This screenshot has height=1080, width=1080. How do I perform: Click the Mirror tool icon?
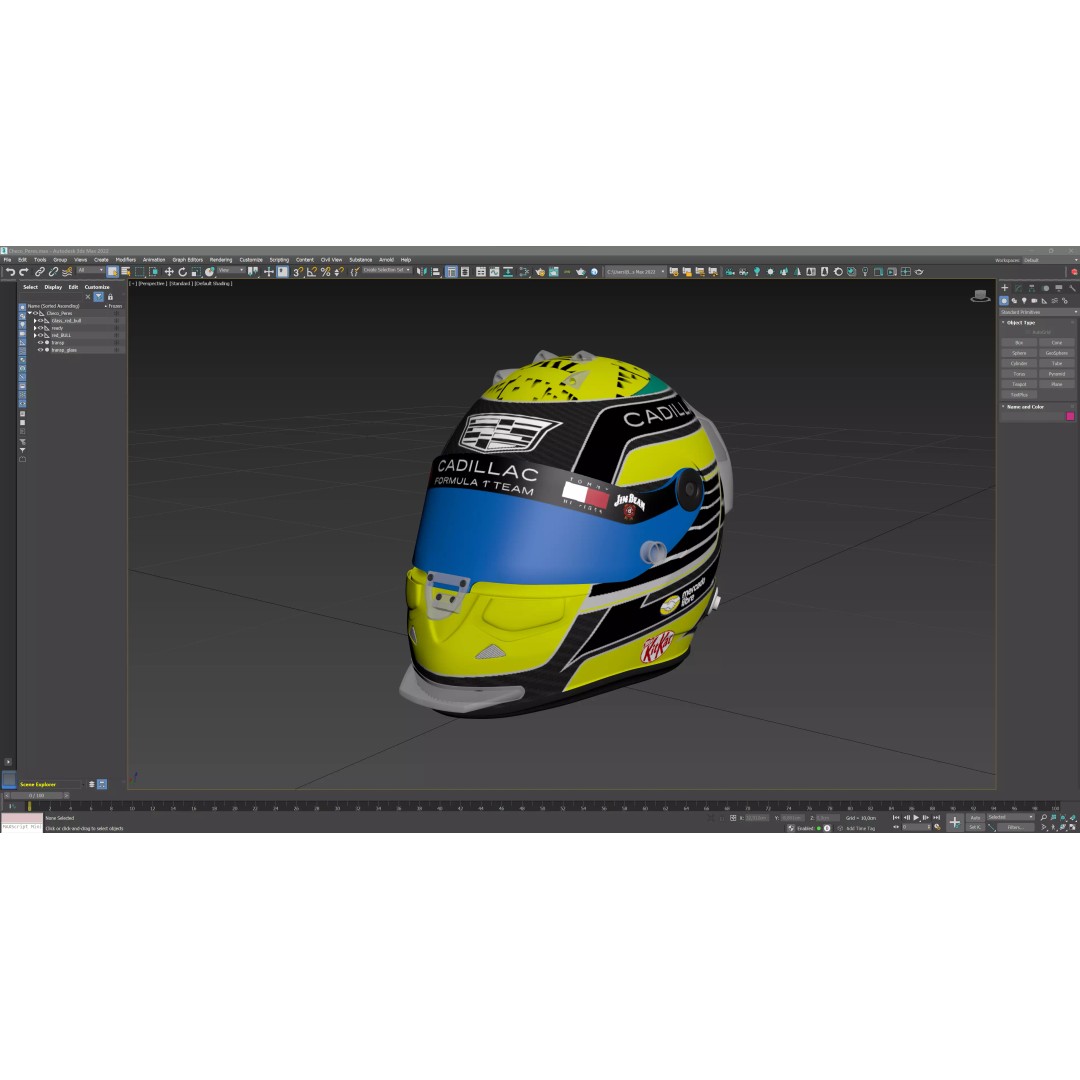pos(422,271)
